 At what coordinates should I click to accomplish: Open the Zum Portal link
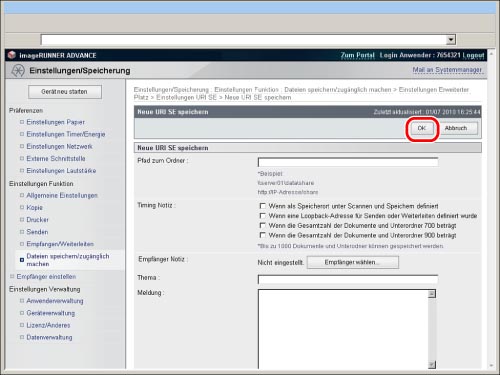click(x=357, y=55)
